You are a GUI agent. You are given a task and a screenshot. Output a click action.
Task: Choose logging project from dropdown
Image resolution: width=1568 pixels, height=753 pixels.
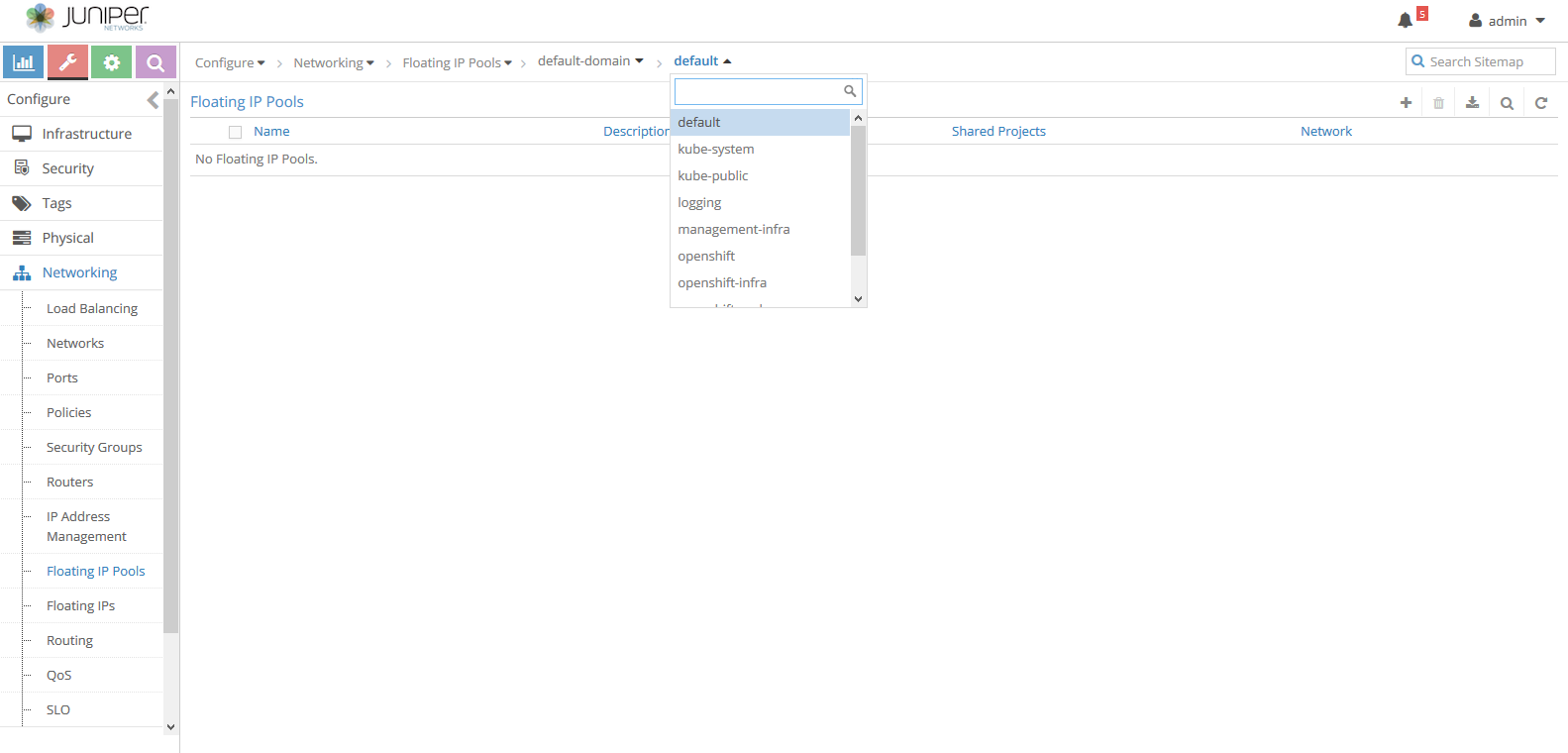click(760, 203)
